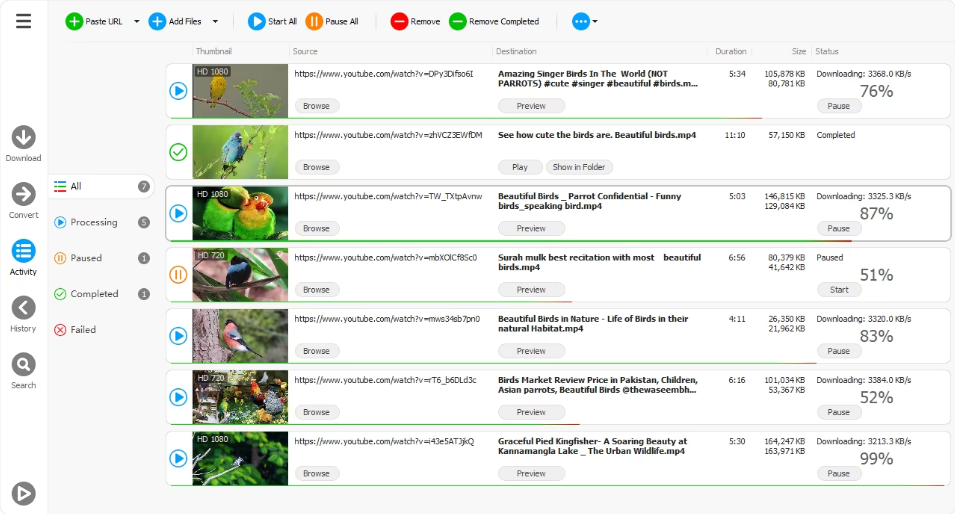Select the Paused filter tab
This screenshot has width=955, height=514.
point(102,258)
